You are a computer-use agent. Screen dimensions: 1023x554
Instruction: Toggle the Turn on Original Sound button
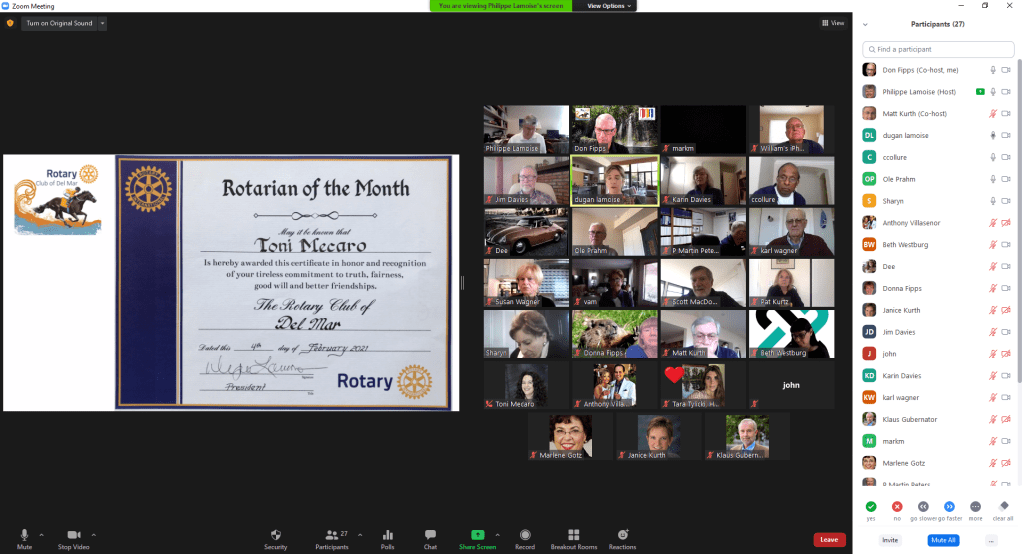pyautogui.click(x=59, y=23)
